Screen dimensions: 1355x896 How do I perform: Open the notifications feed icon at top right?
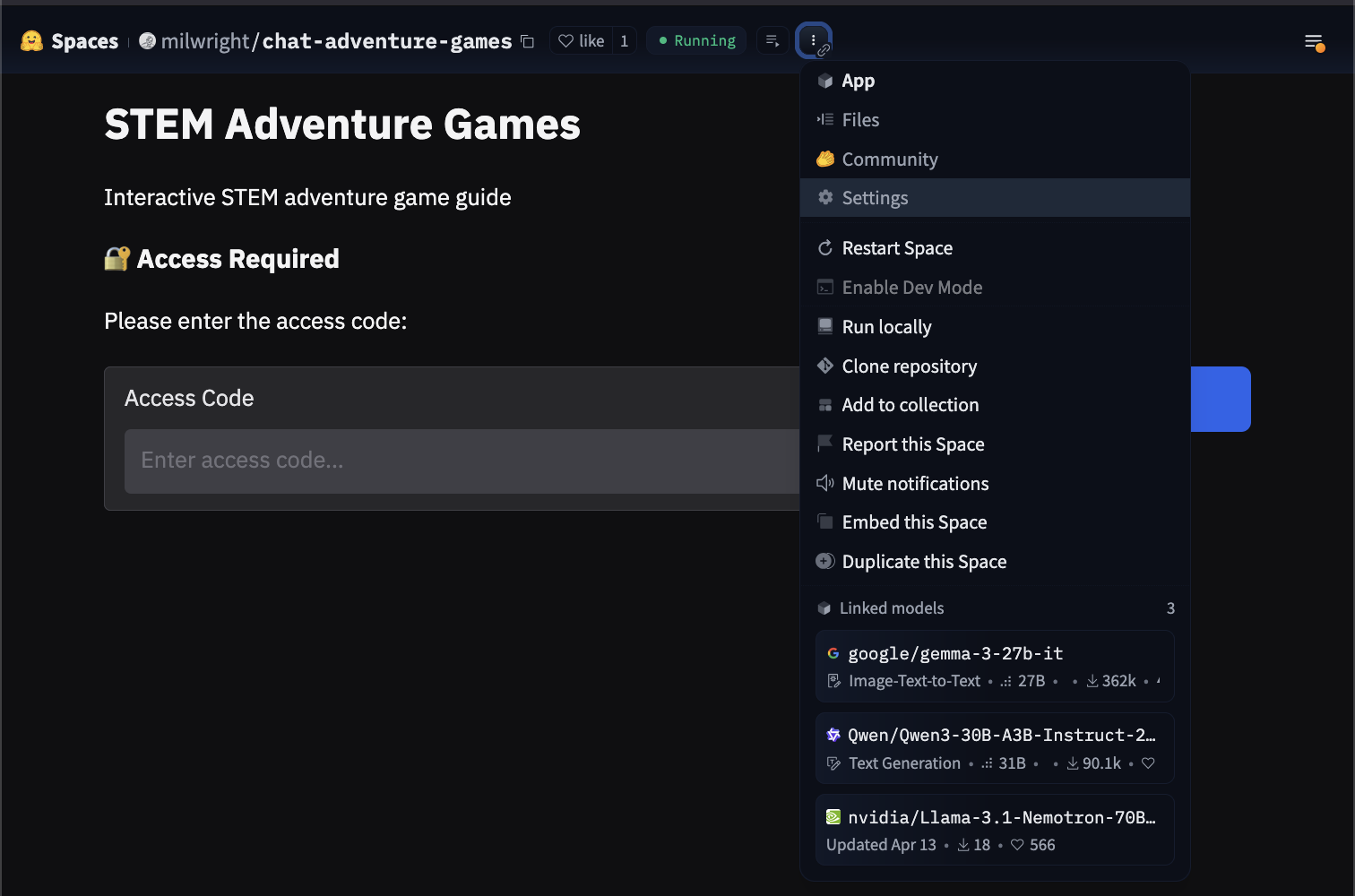coord(1313,41)
